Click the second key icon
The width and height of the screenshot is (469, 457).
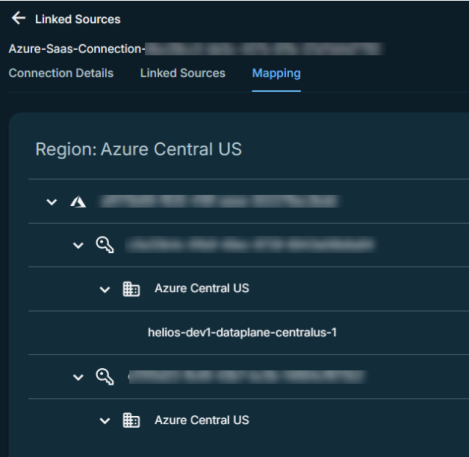(x=105, y=377)
